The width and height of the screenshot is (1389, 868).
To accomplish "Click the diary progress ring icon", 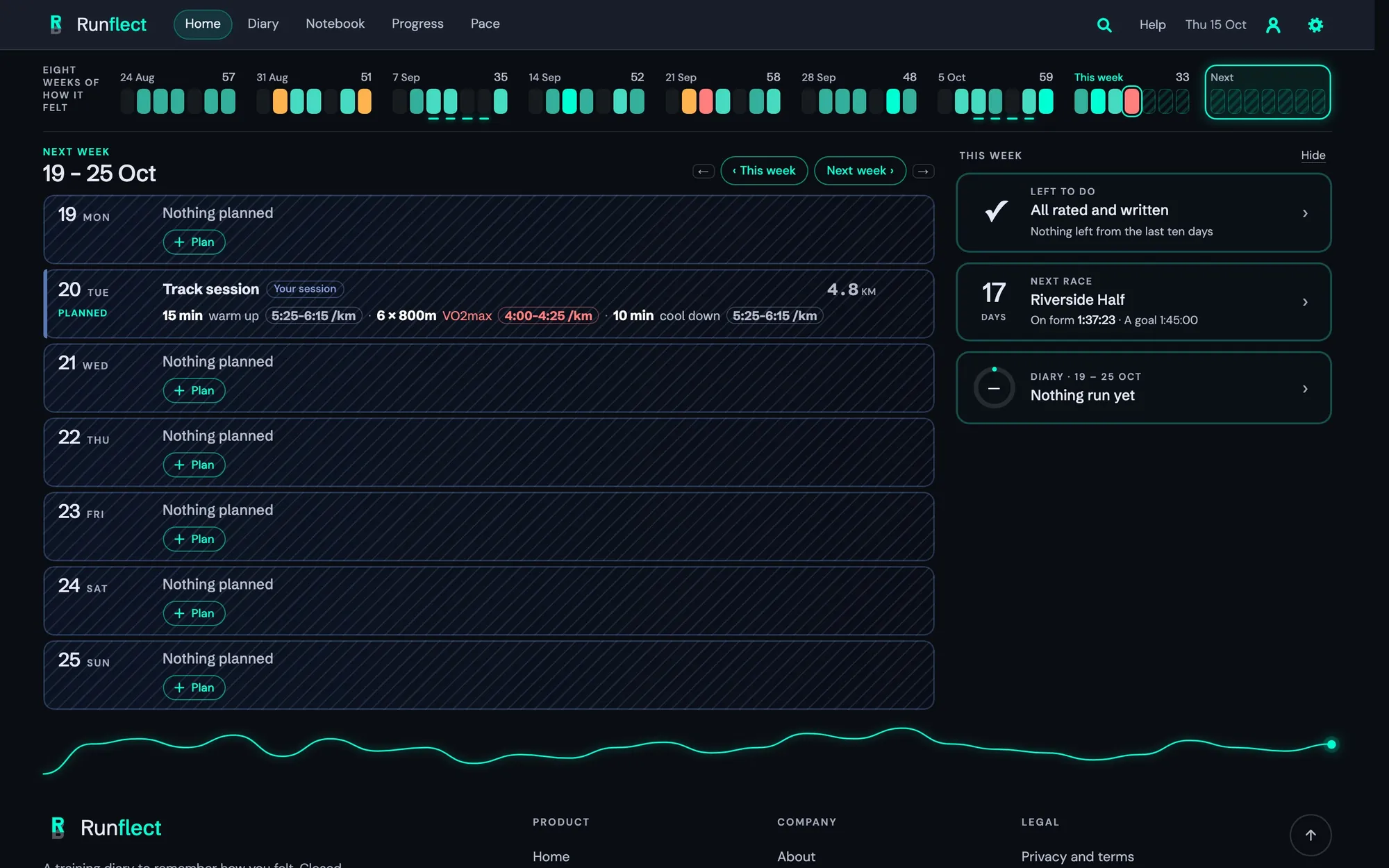I will tap(994, 388).
